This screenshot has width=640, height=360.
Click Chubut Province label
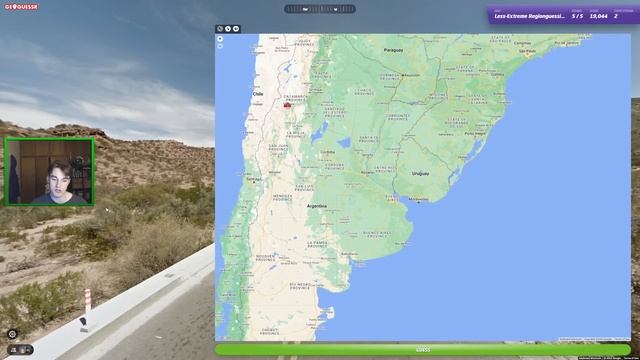270,331
